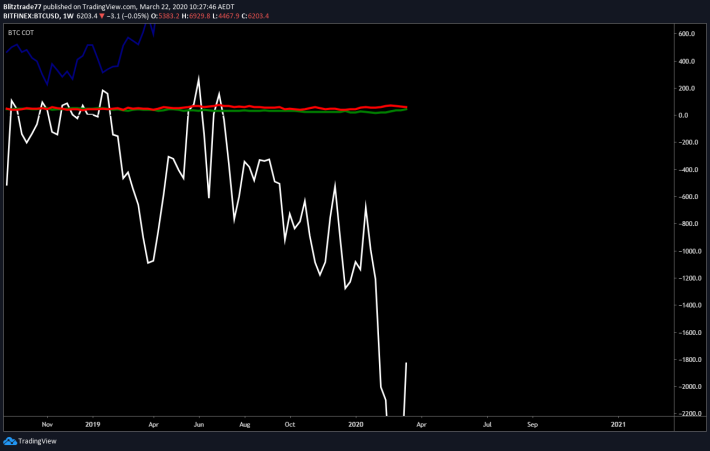
Task: Click the Jul label on the time axis
Action: point(487,425)
